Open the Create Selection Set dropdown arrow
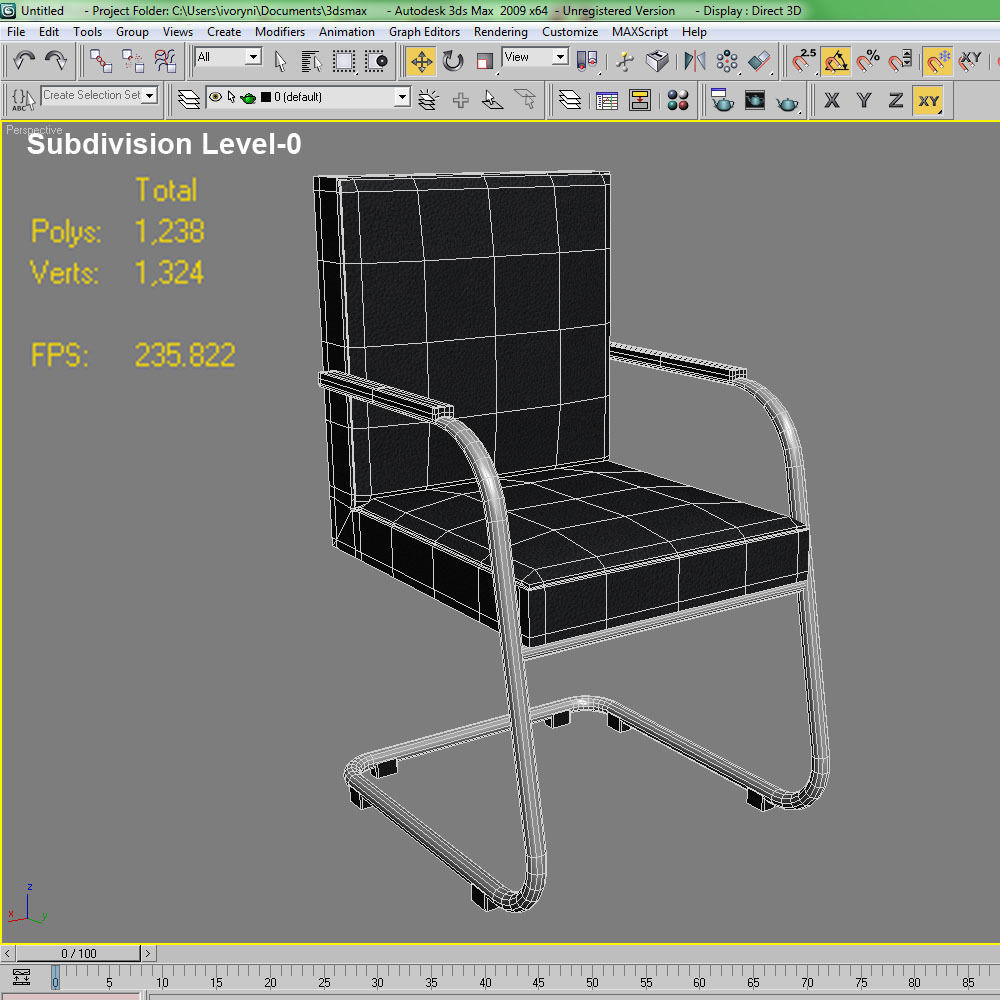This screenshot has width=1000, height=1000. click(x=150, y=95)
